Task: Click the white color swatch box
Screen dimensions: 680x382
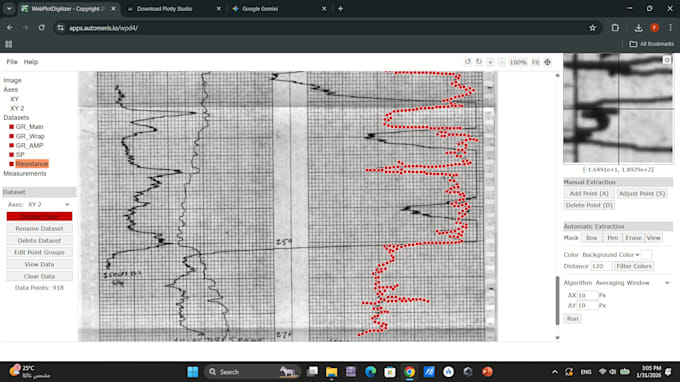Action: tap(646, 255)
